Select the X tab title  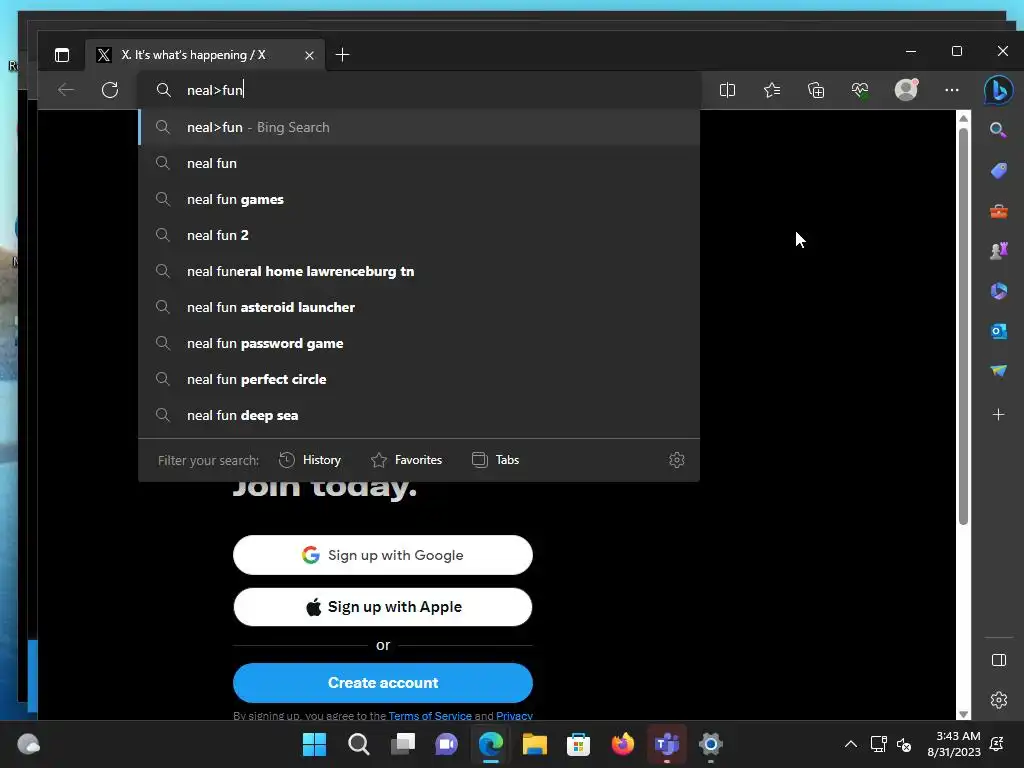pyautogui.click(x=193, y=55)
